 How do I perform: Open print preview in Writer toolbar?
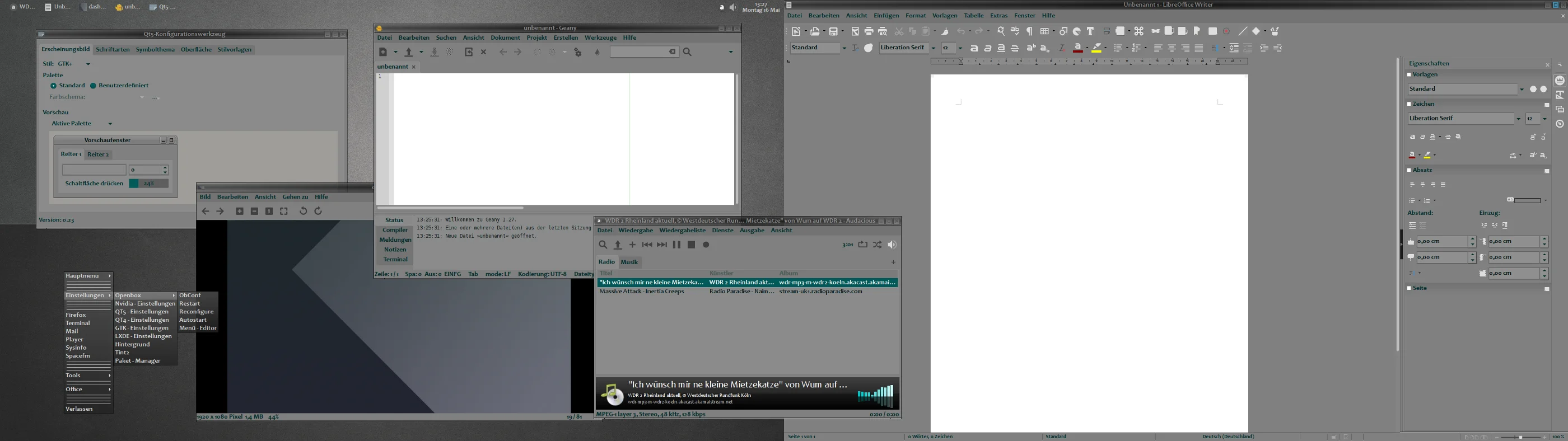tap(883, 31)
